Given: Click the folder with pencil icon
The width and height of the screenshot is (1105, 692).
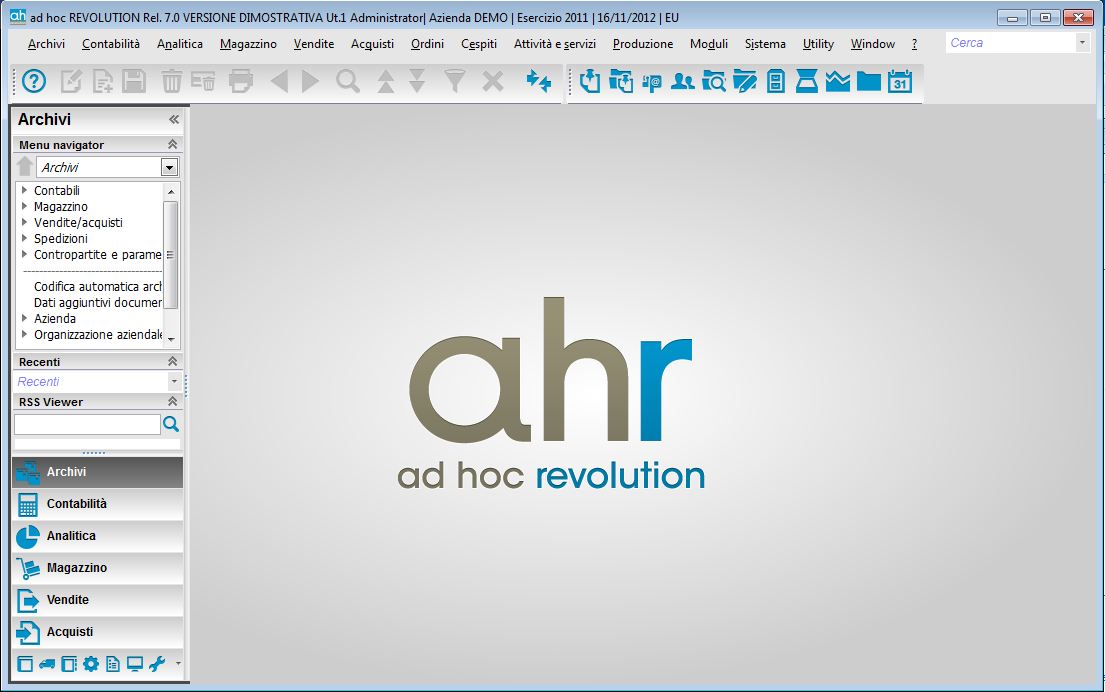Looking at the screenshot, I should [744, 82].
